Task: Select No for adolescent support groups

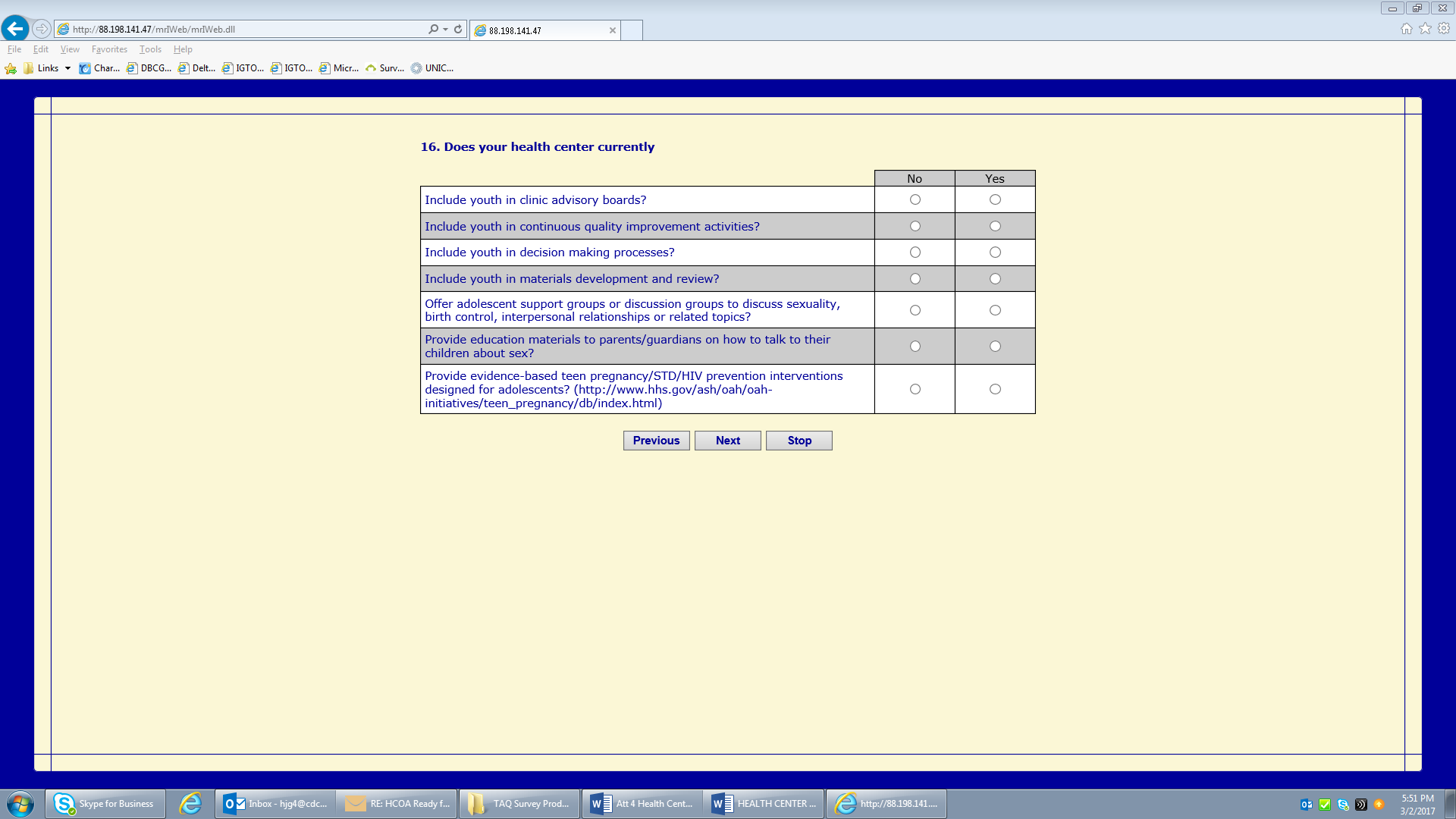Action: tap(915, 310)
